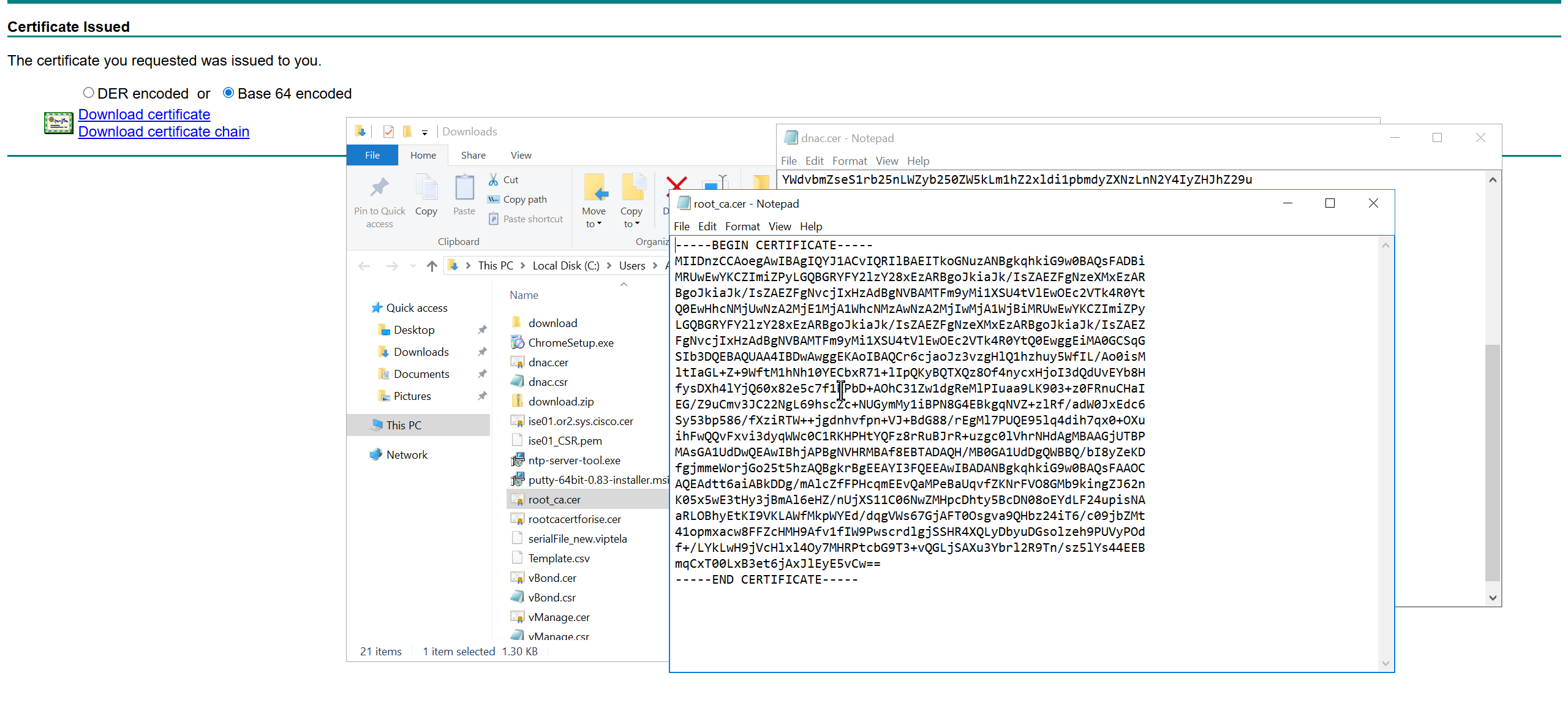This screenshot has height=719, width=1568.
Task: Switch to the Share ribbon tab
Action: [x=473, y=155]
